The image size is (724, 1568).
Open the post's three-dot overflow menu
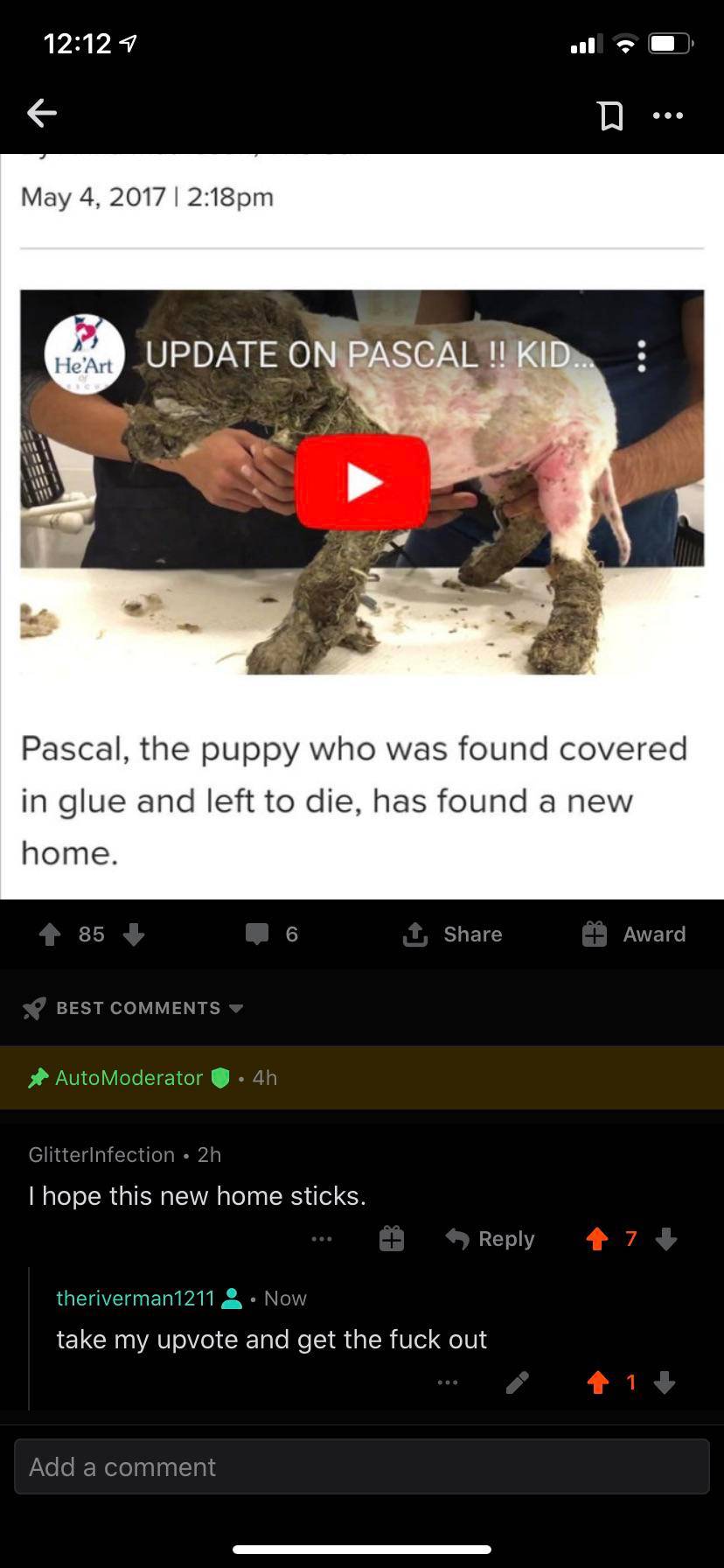tap(668, 115)
